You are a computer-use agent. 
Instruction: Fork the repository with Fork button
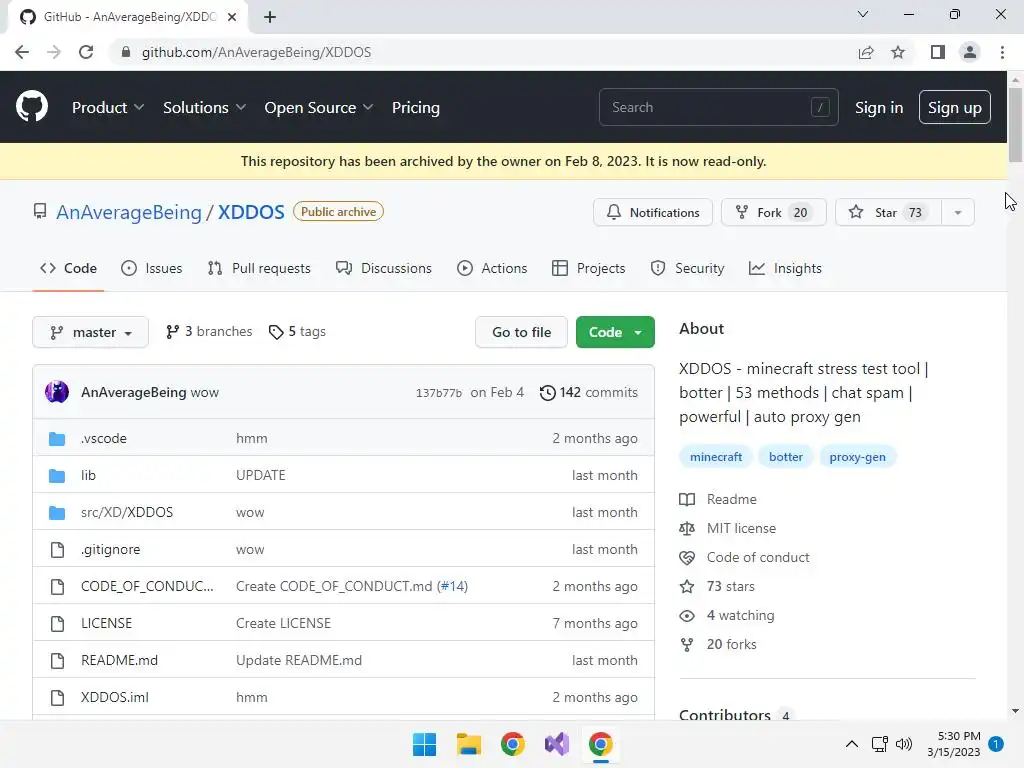pyautogui.click(x=773, y=212)
